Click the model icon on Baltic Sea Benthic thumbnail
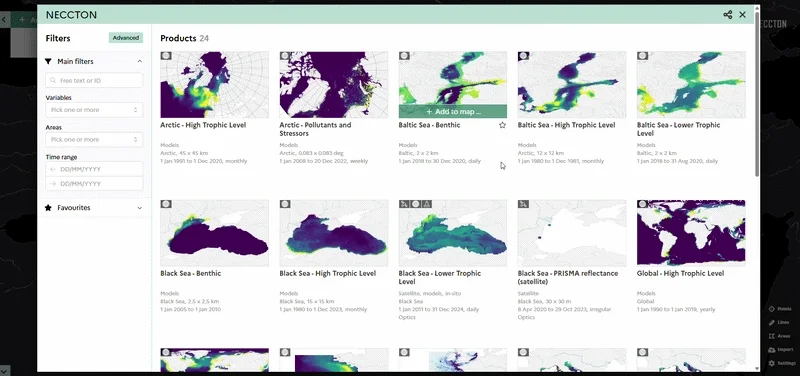The image size is (800, 376). click(404, 56)
